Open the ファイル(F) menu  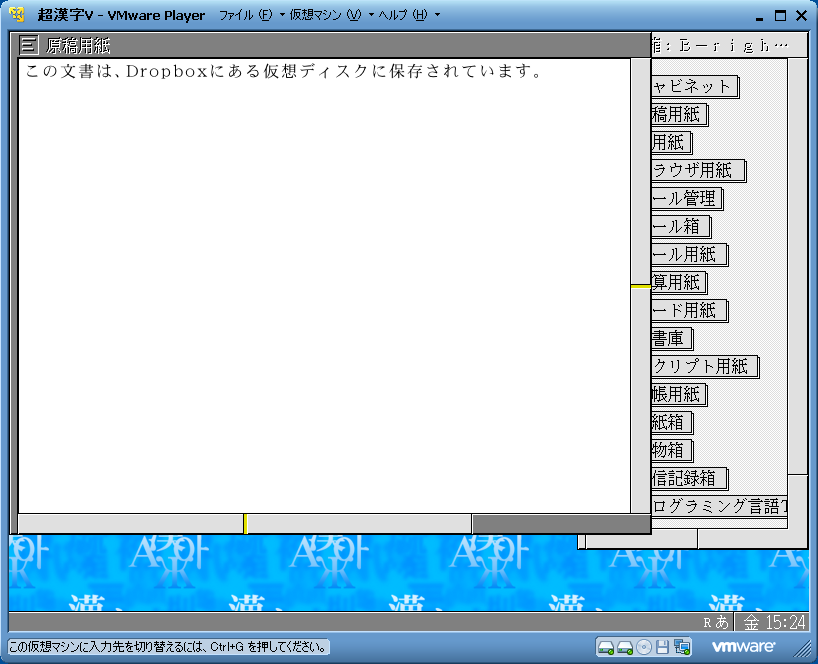(245, 15)
